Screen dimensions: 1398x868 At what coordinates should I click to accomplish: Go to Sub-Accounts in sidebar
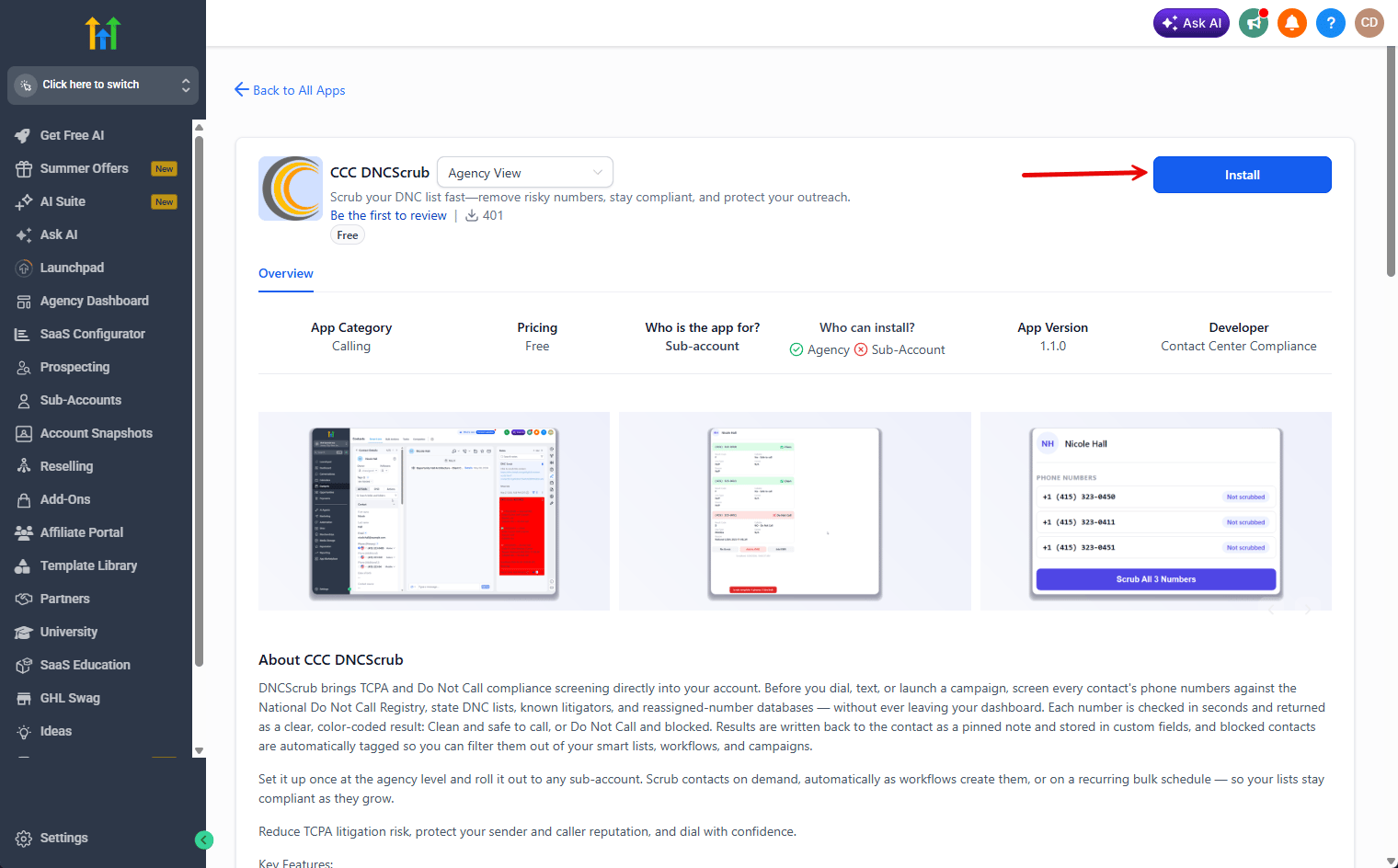[x=81, y=401]
